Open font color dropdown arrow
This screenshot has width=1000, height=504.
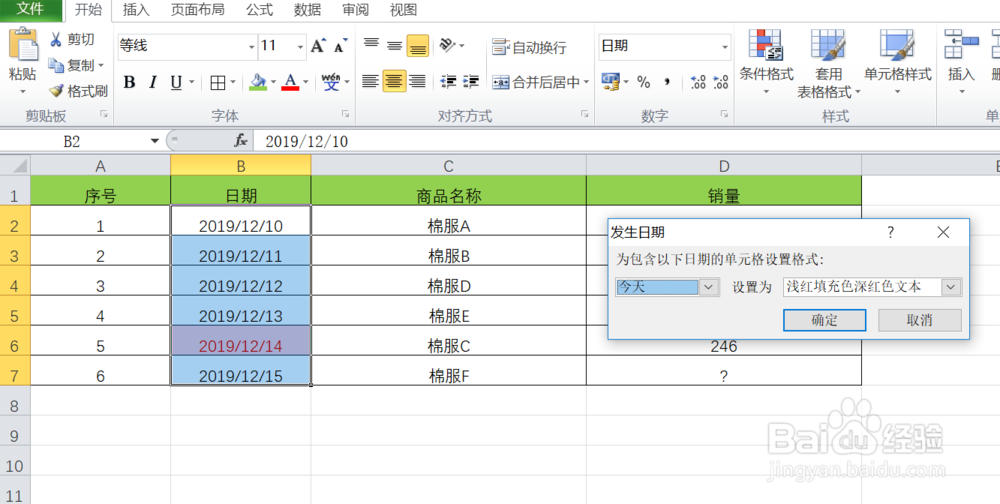click(x=305, y=82)
